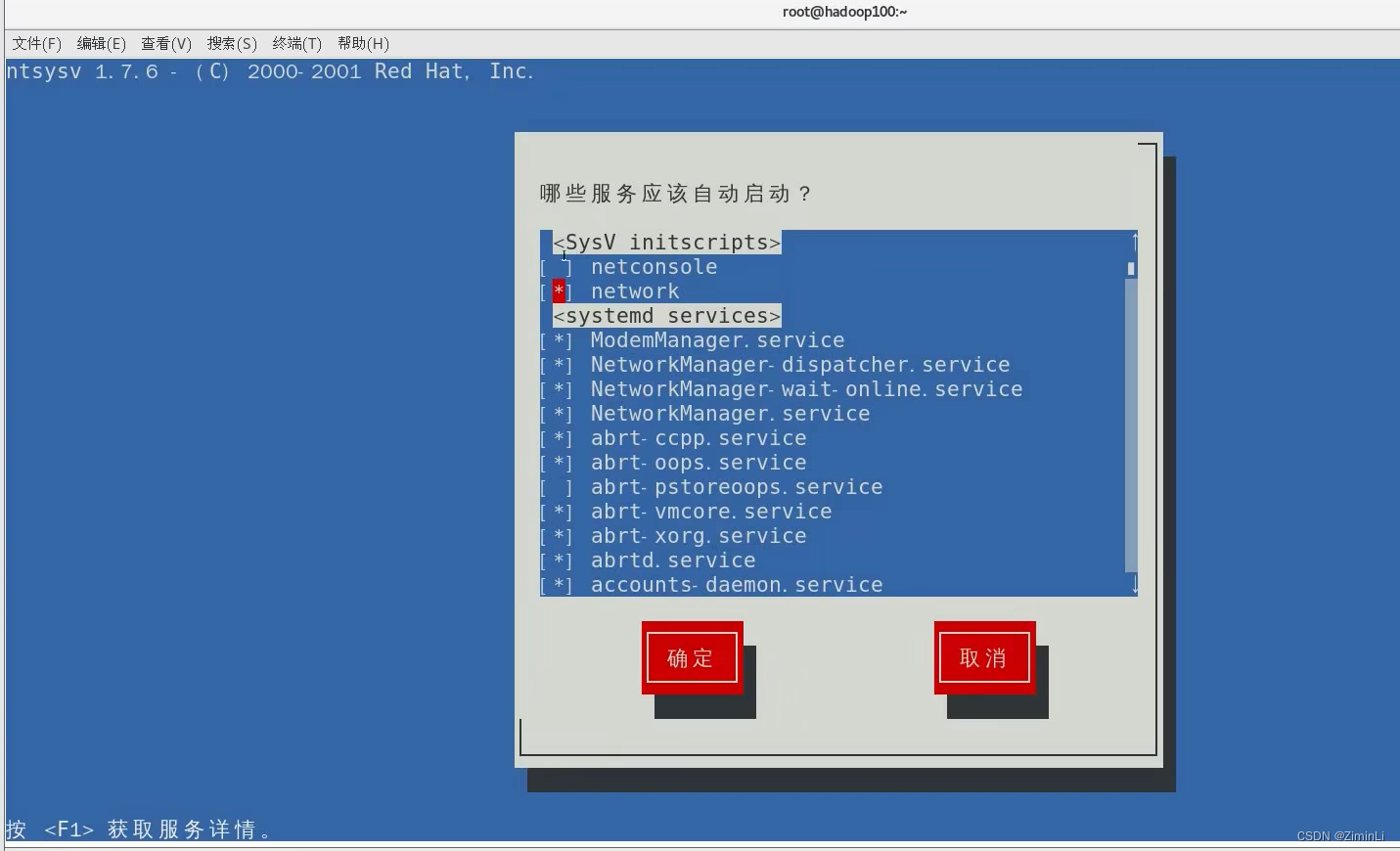
Task: Toggle abrt-vmcore.service checkbox
Action: (558, 512)
